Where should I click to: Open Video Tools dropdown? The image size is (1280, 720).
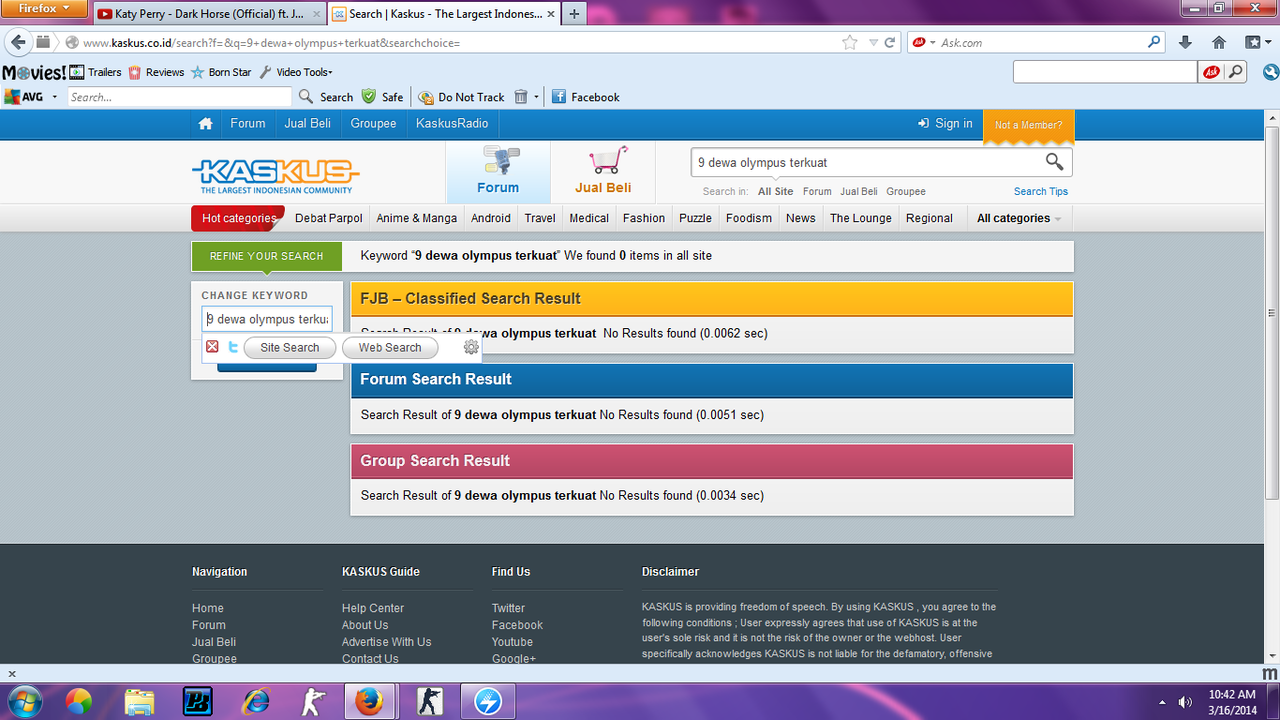click(x=296, y=72)
